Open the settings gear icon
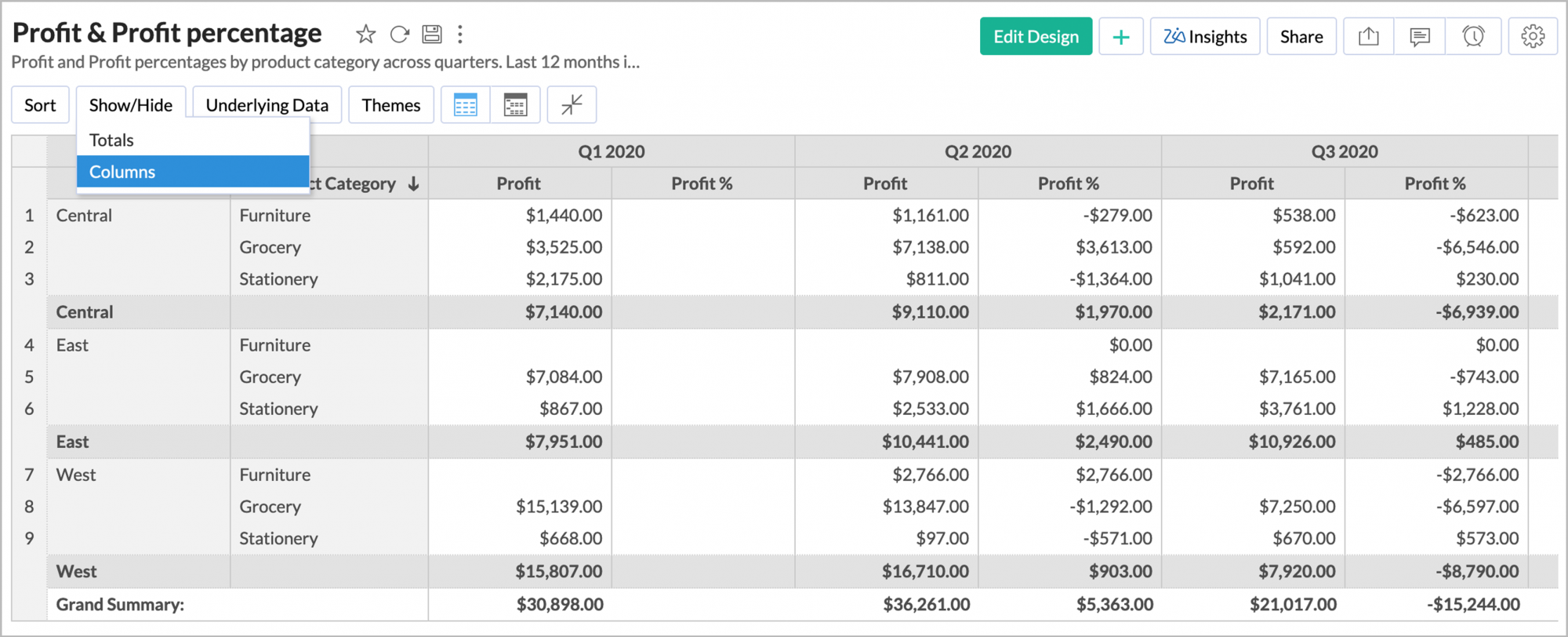The image size is (1568, 637). tap(1533, 37)
